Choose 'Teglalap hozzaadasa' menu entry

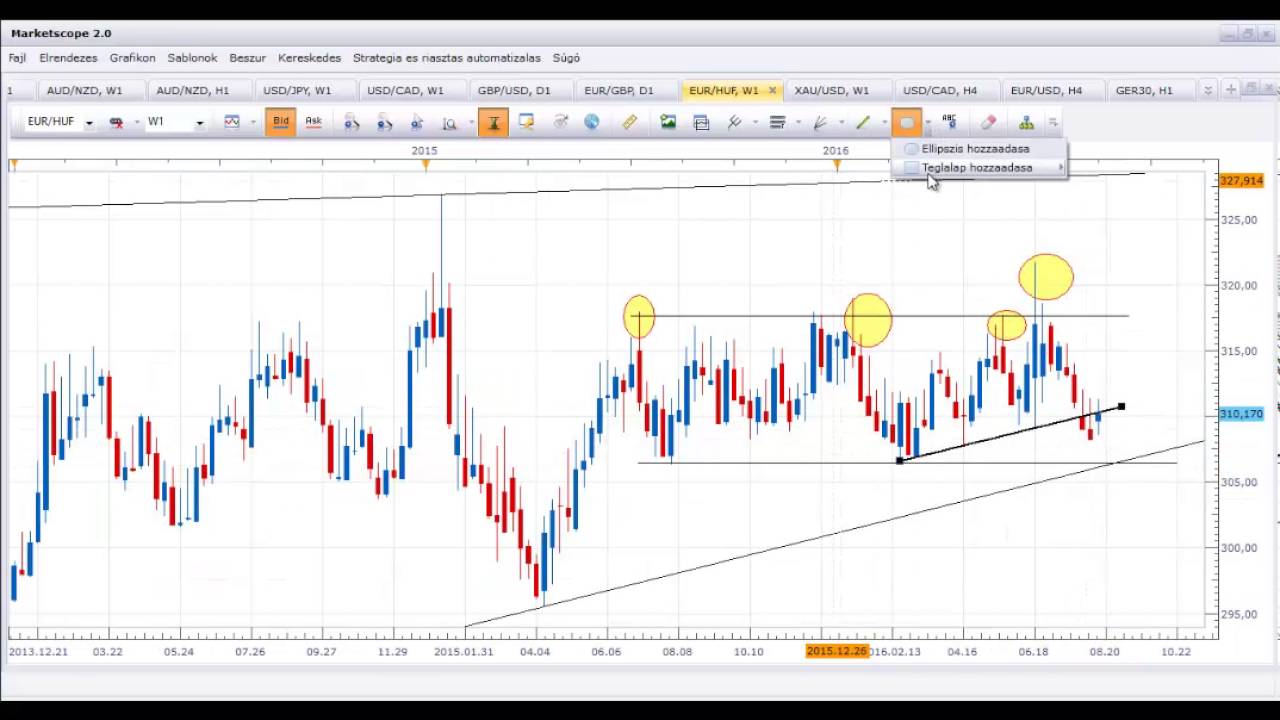[979, 168]
